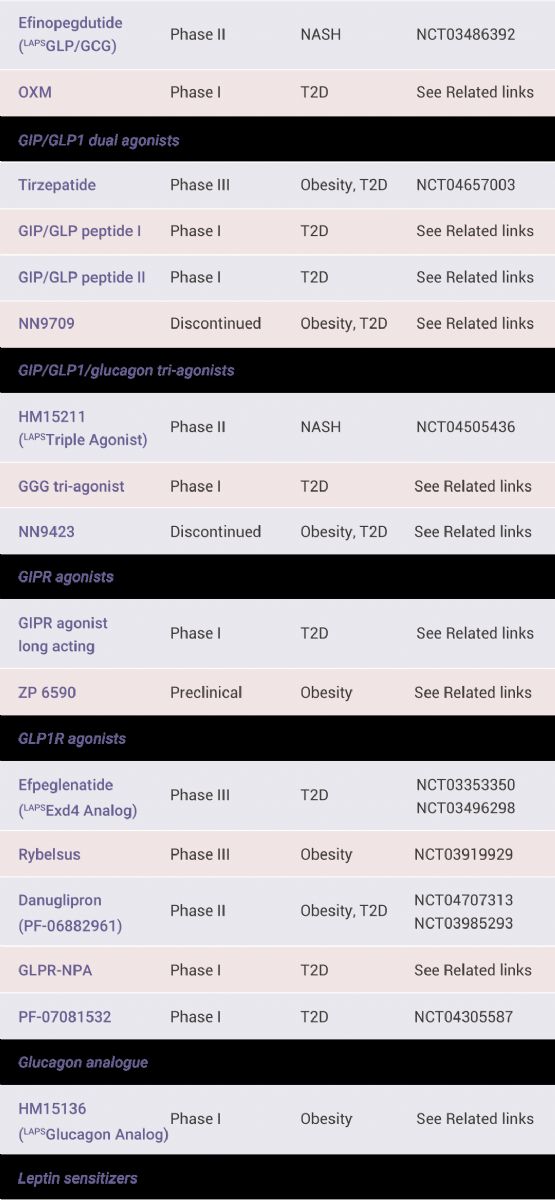Open the Tirzepatide drug link
555x1200 pixels.
[57, 185]
